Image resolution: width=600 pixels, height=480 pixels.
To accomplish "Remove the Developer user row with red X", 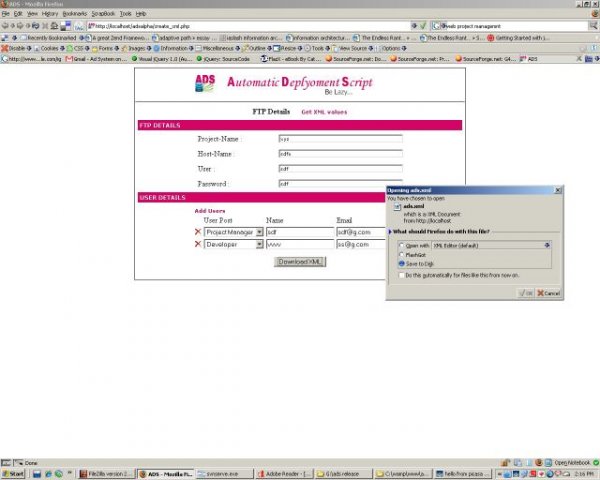I will (197, 243).
